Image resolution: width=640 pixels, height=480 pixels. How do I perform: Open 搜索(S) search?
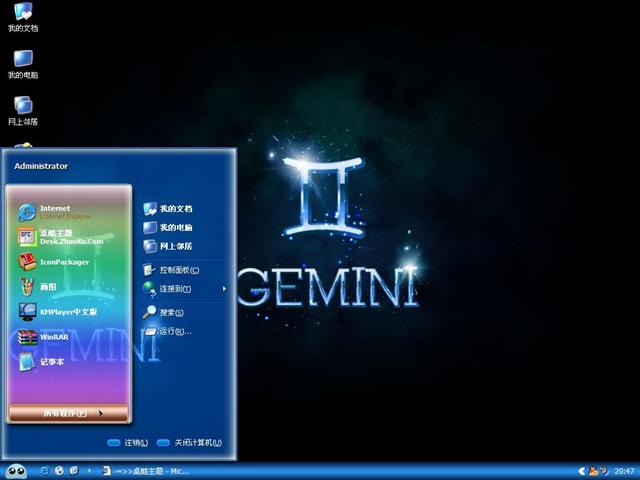coord(163,312)
